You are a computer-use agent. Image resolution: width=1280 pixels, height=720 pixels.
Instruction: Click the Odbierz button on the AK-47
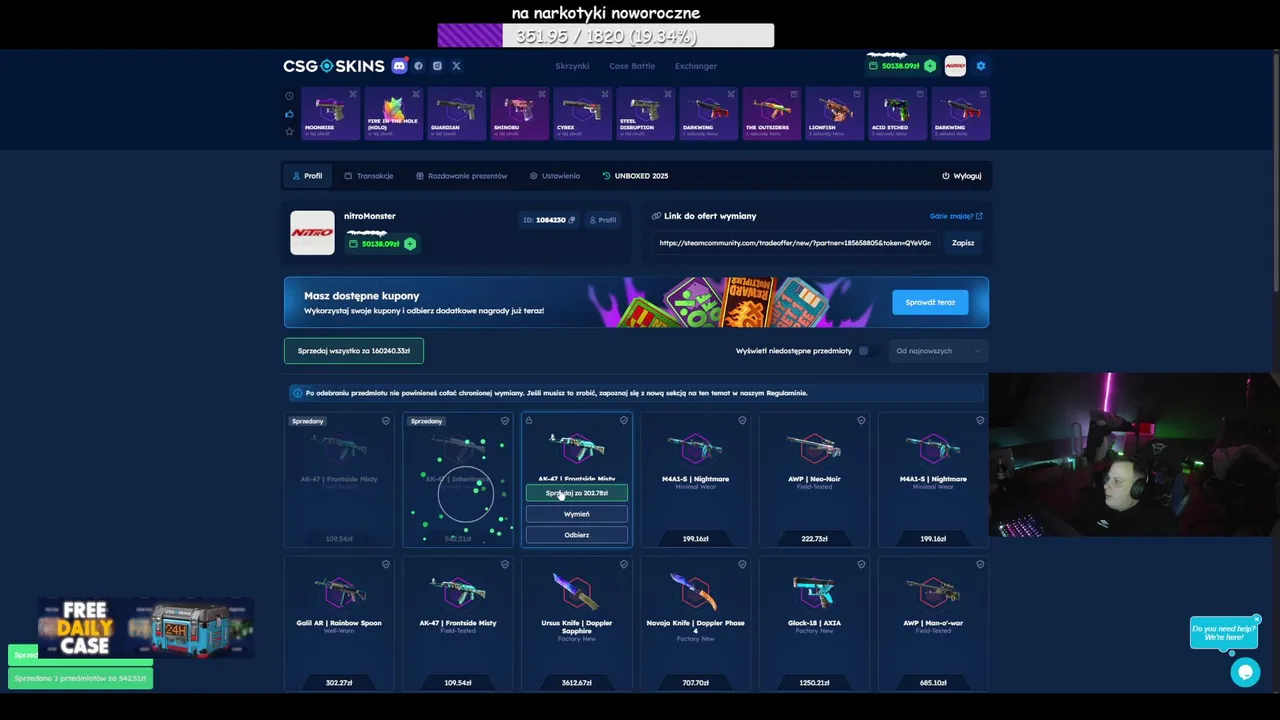click(x=577, y=535)
